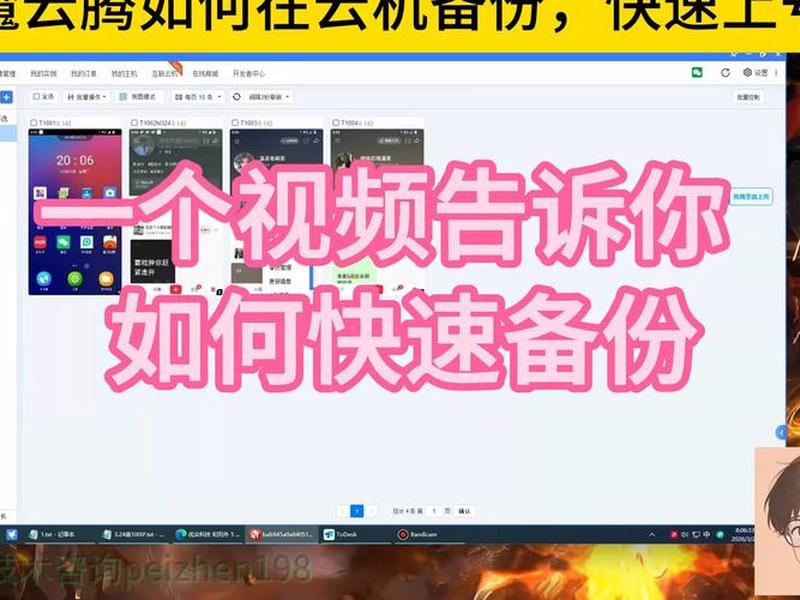Open the 每页 10 条 page-size dropdown
800x600 pixels.
[198, 96]
